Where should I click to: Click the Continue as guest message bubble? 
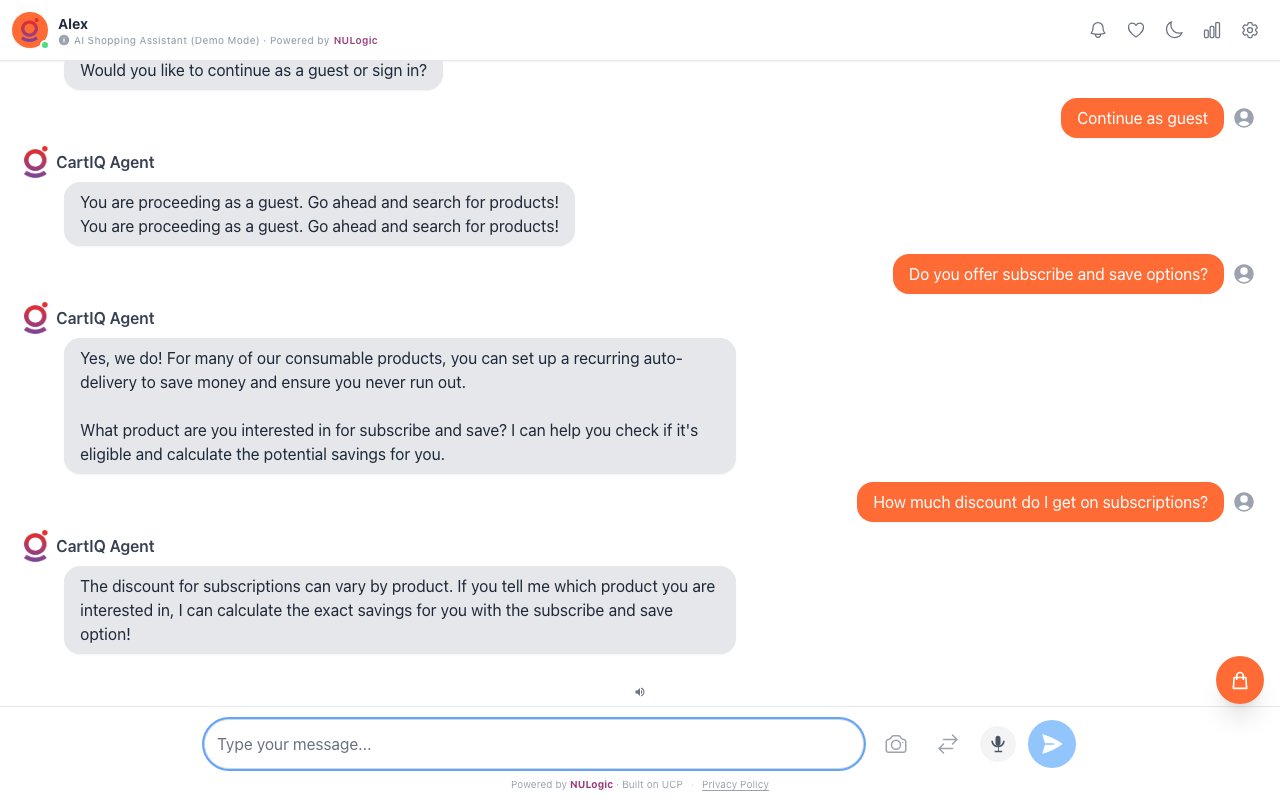pyautogui.click(x=1142, y=118)
